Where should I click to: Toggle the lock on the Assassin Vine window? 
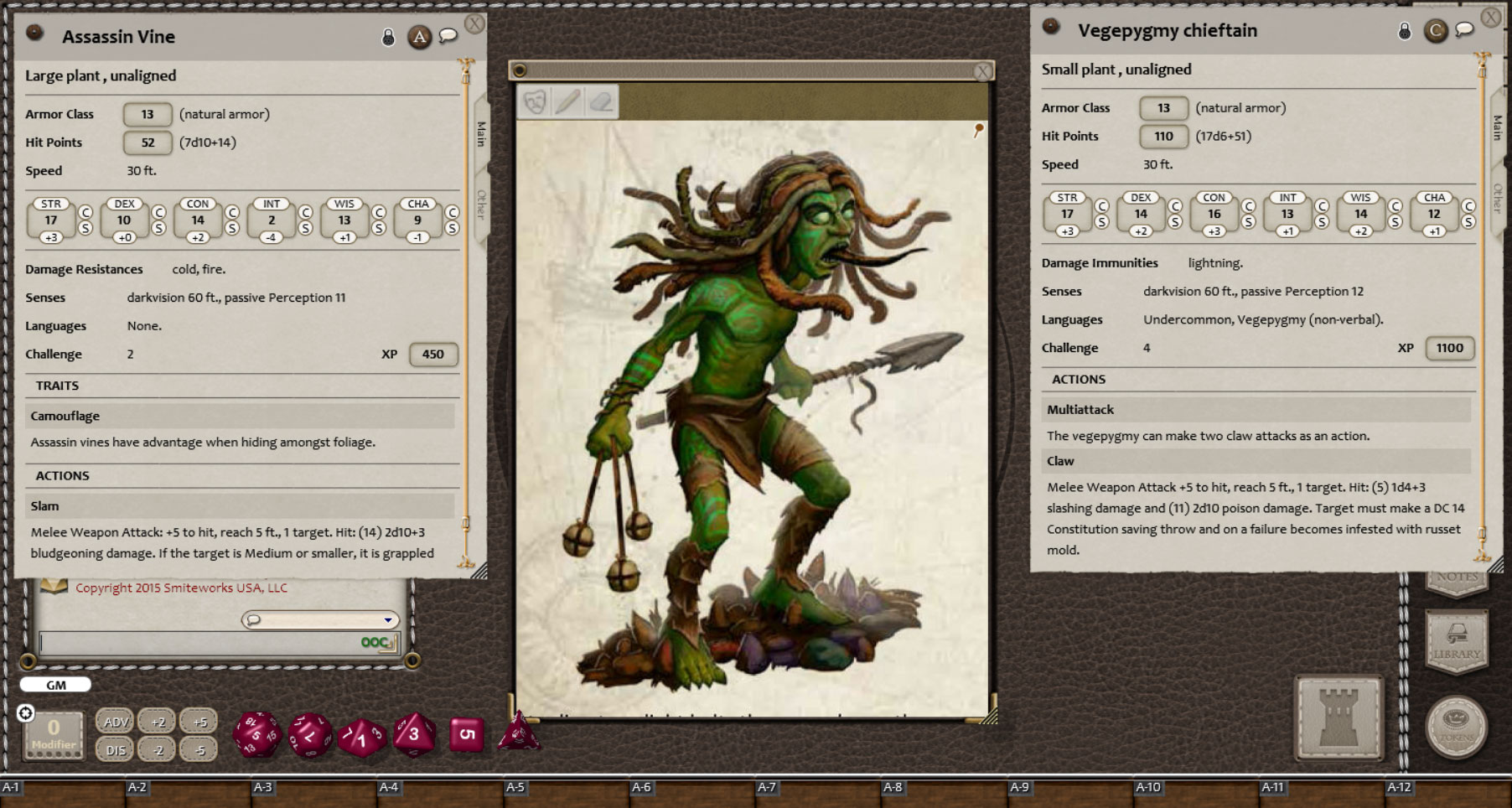pyautogui.click(x=388, y=37)
